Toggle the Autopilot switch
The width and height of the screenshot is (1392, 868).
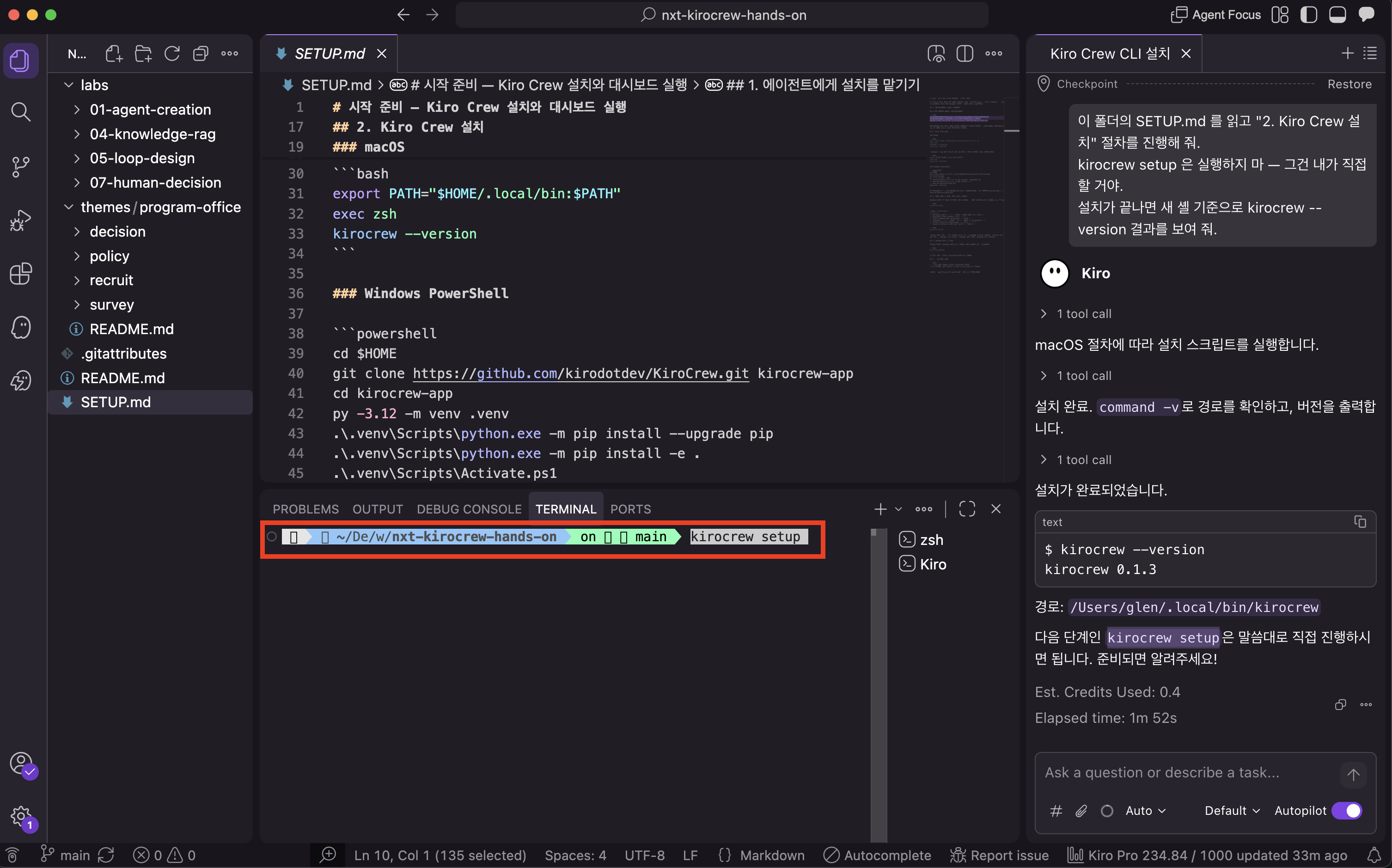(1346, 811)
